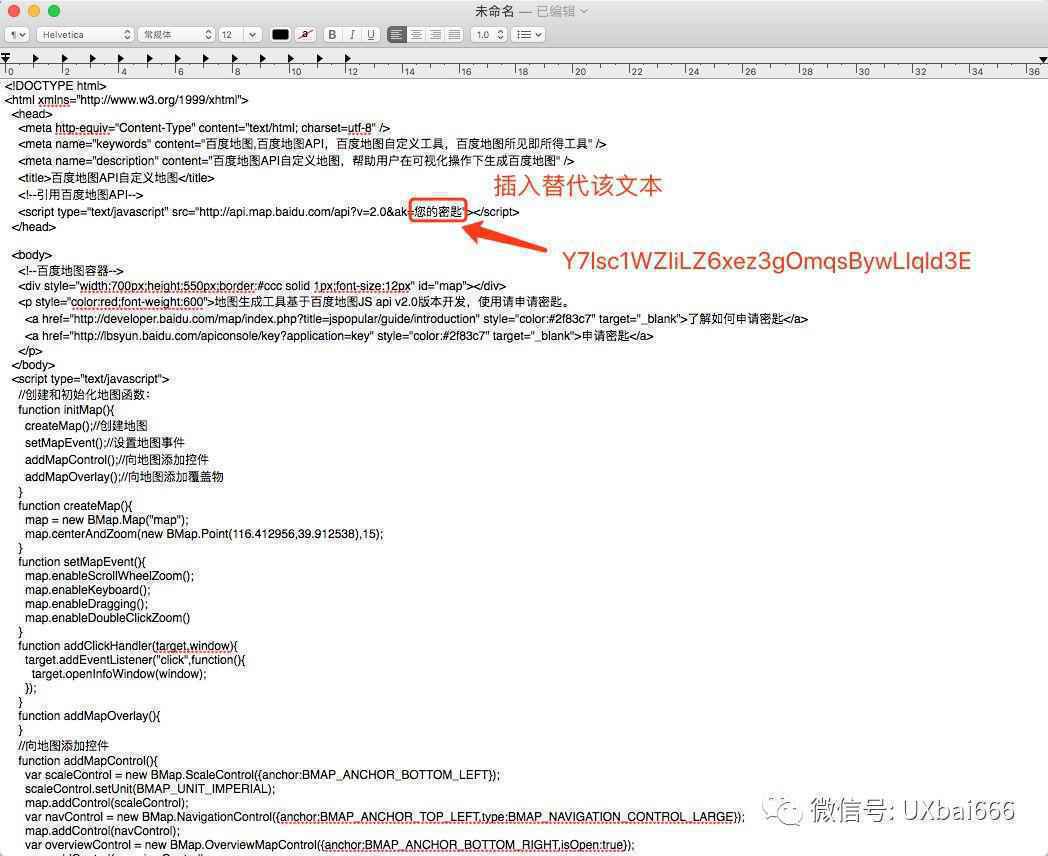This screenshot has width=1048, height=856.
Task: Click the <!--百度地图容器--> comment line
Action: click(71, 271)
